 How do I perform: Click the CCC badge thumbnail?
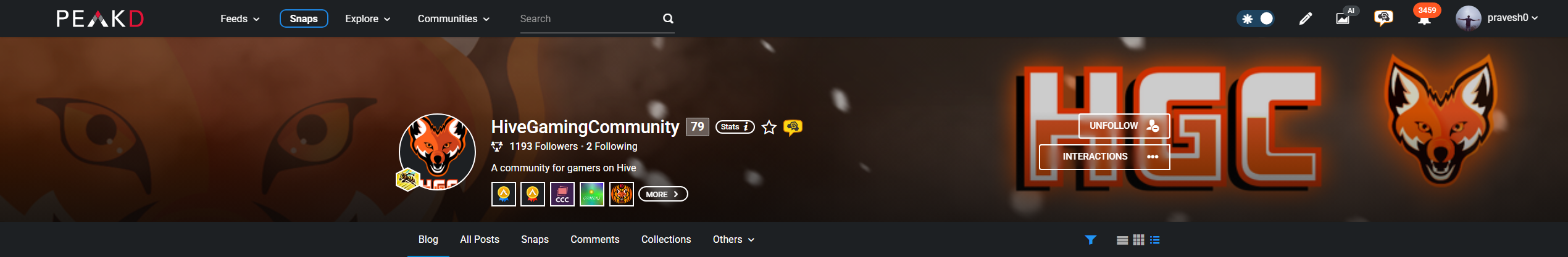point(562,194)
